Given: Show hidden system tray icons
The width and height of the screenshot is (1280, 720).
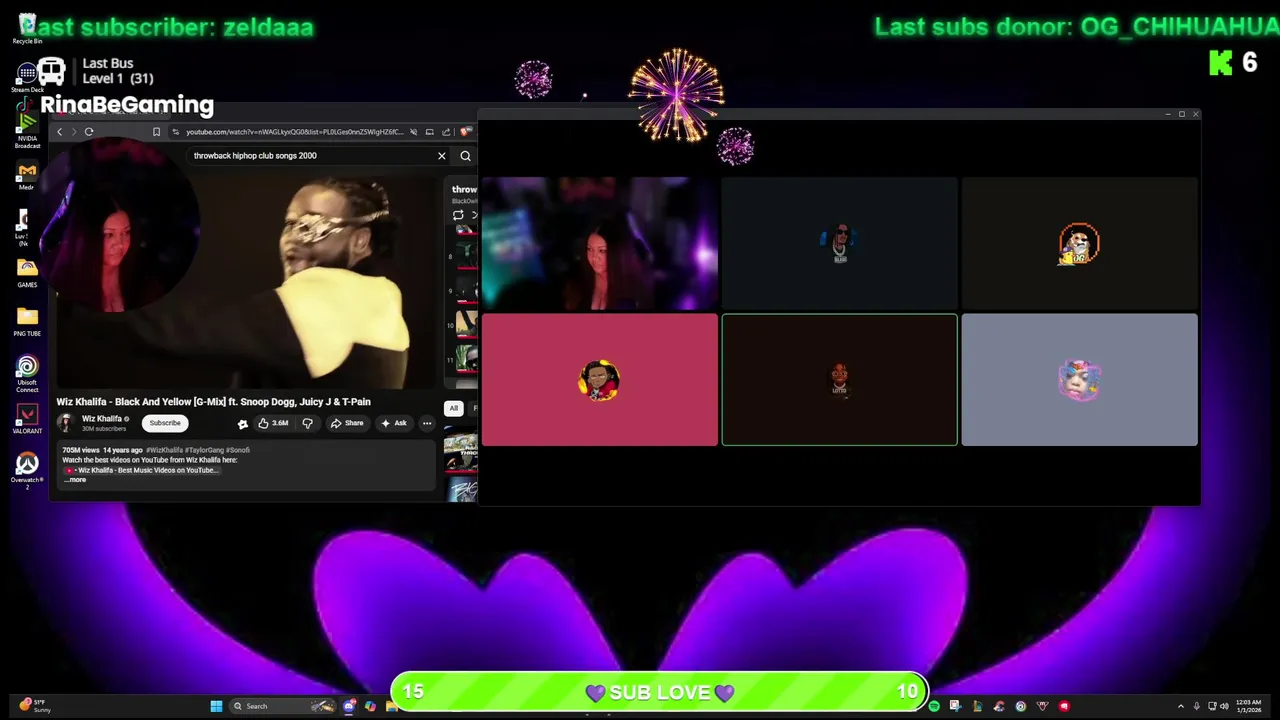Looking at the screenshot, I should pyautogui.click(x=1181, y=706).
